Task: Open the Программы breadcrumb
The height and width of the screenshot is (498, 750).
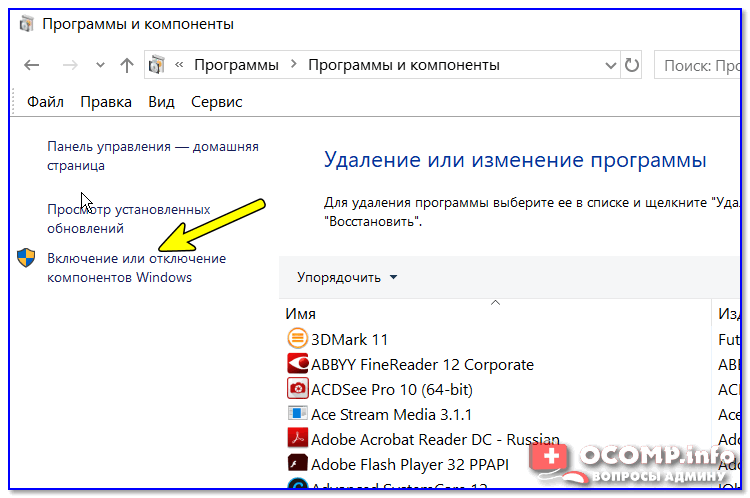Action: pyautogui.click(x=236, y=65)
